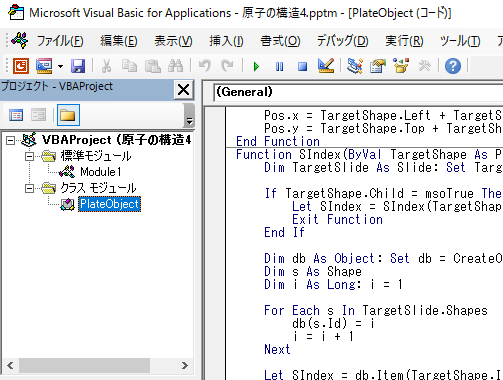The width and height of the screenshot is (503, 380).
Task: Run macro with green play icon
Action: click(x=256, y=66)
